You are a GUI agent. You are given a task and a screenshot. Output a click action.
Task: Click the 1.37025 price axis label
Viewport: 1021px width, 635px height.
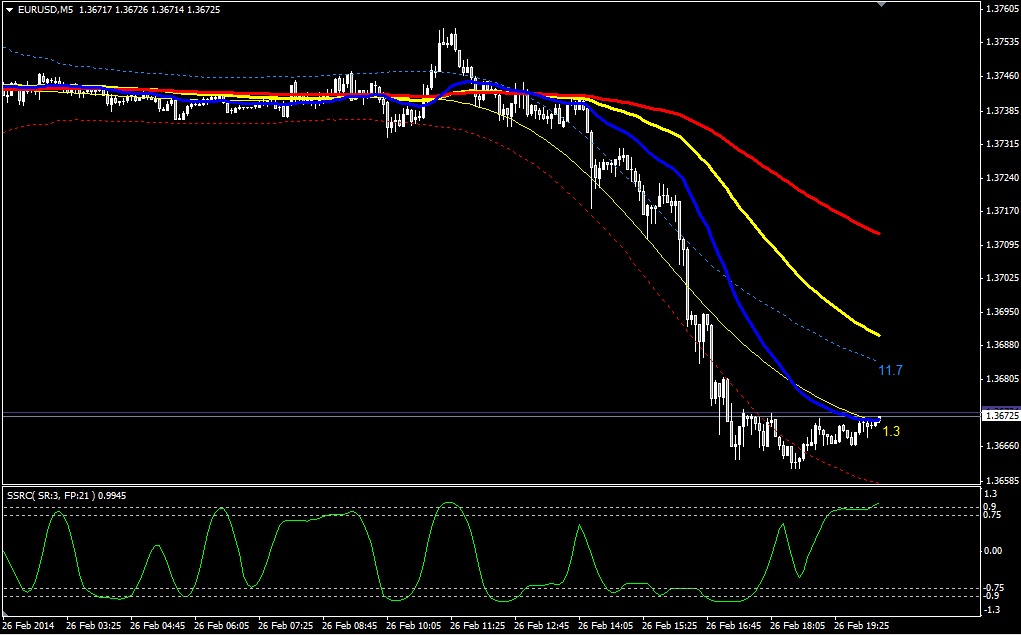click(x=1003, y=278)
